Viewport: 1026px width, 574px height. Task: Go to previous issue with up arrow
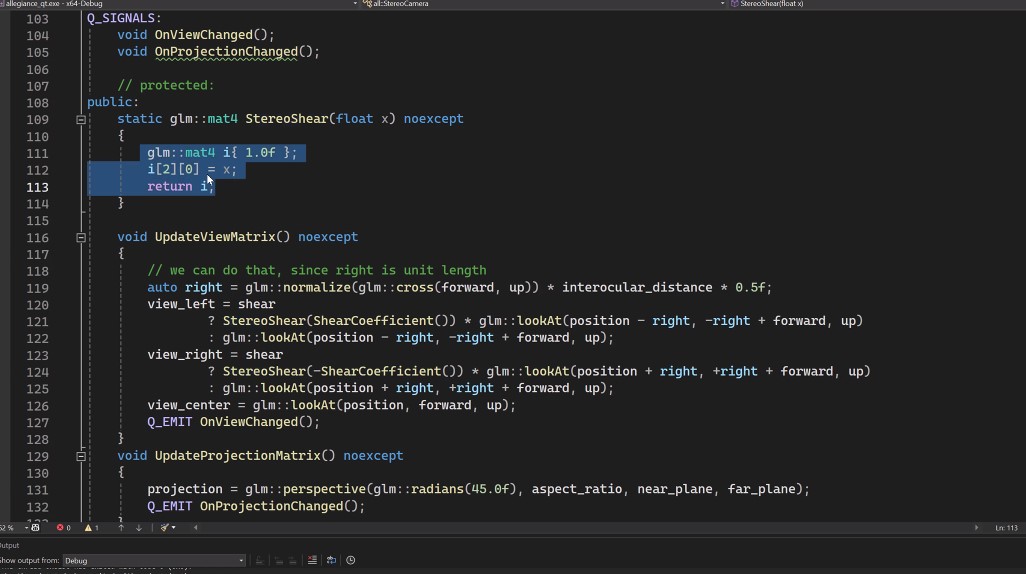122,527
